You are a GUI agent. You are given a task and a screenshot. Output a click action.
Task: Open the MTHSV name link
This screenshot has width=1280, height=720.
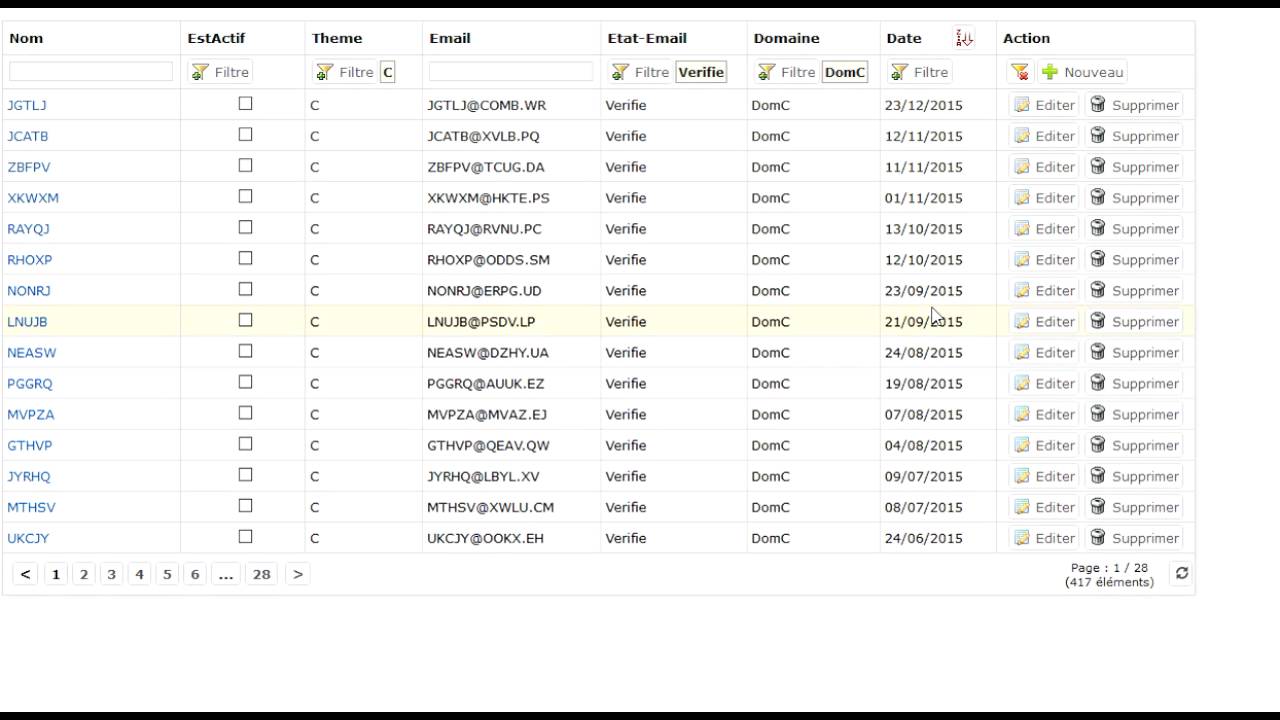pos(32,508)
